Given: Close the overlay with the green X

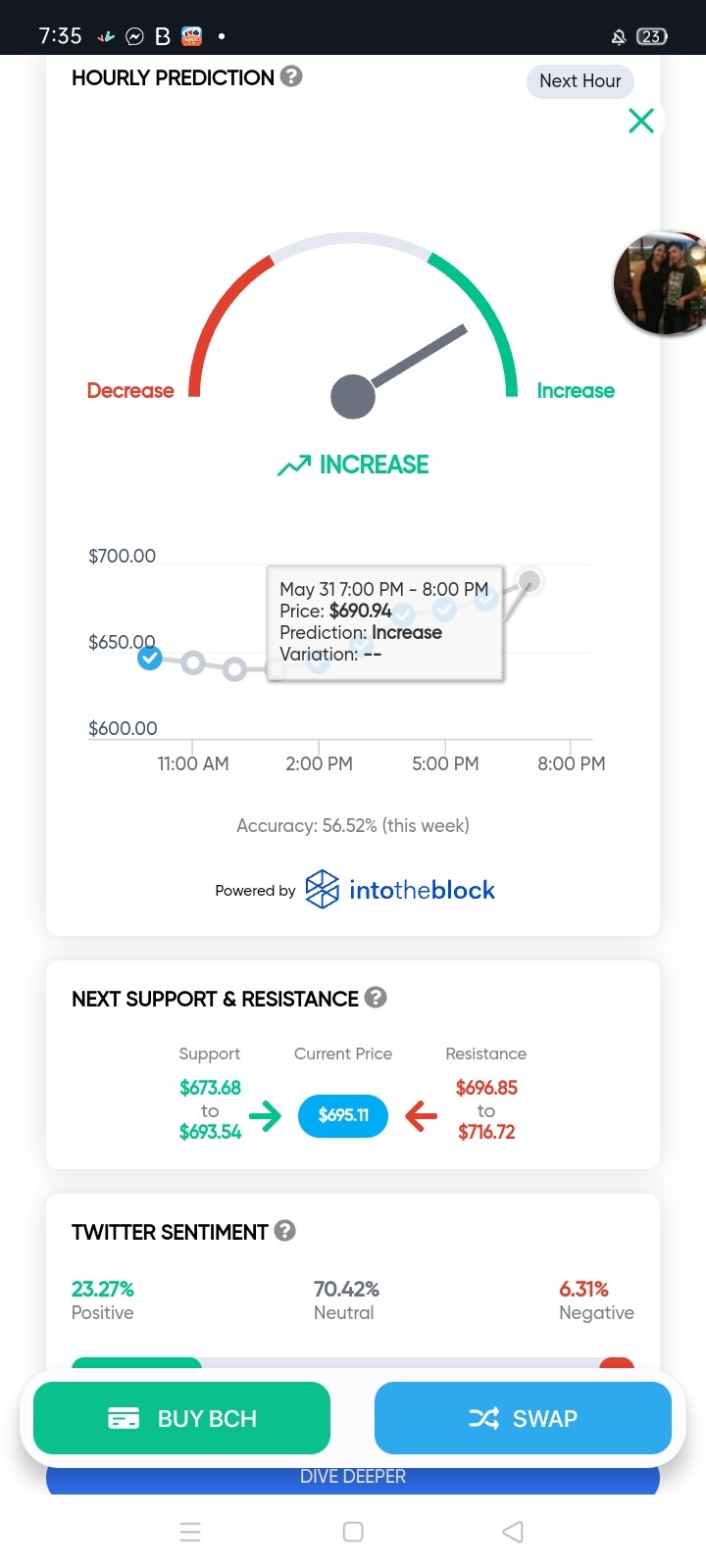Looking at the screenshot, I should pos(641,121).
